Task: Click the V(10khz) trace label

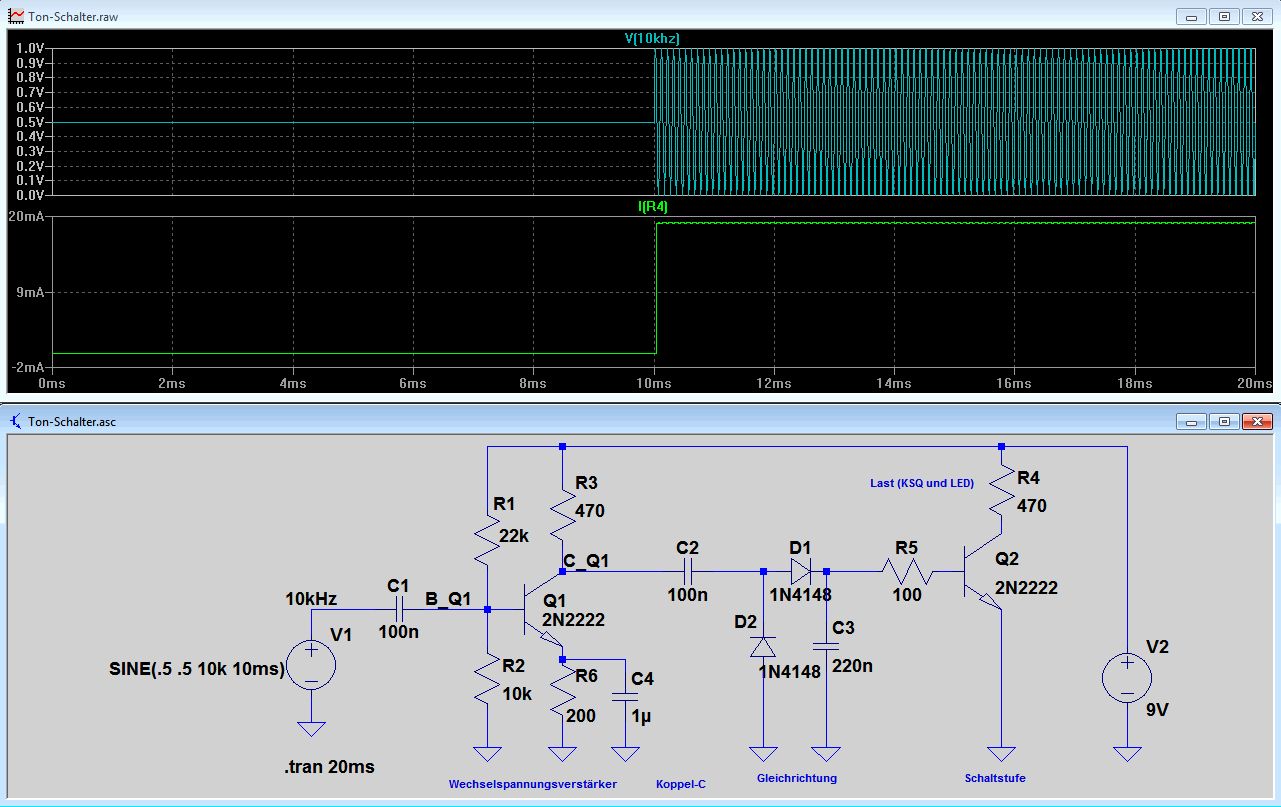Action: (652, 38)
